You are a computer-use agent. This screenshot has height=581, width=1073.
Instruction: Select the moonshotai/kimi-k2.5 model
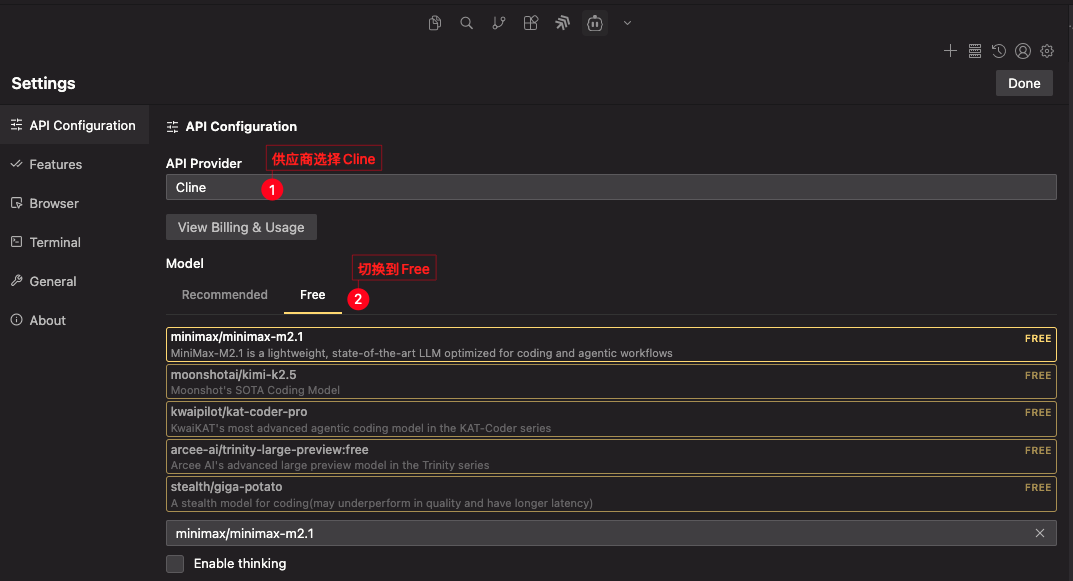[x=611, y=382]
